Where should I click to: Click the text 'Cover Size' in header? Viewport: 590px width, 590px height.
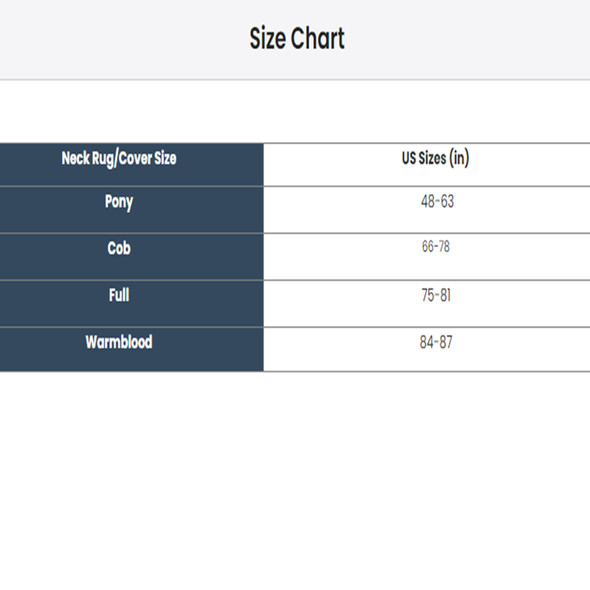coord(148,158)
